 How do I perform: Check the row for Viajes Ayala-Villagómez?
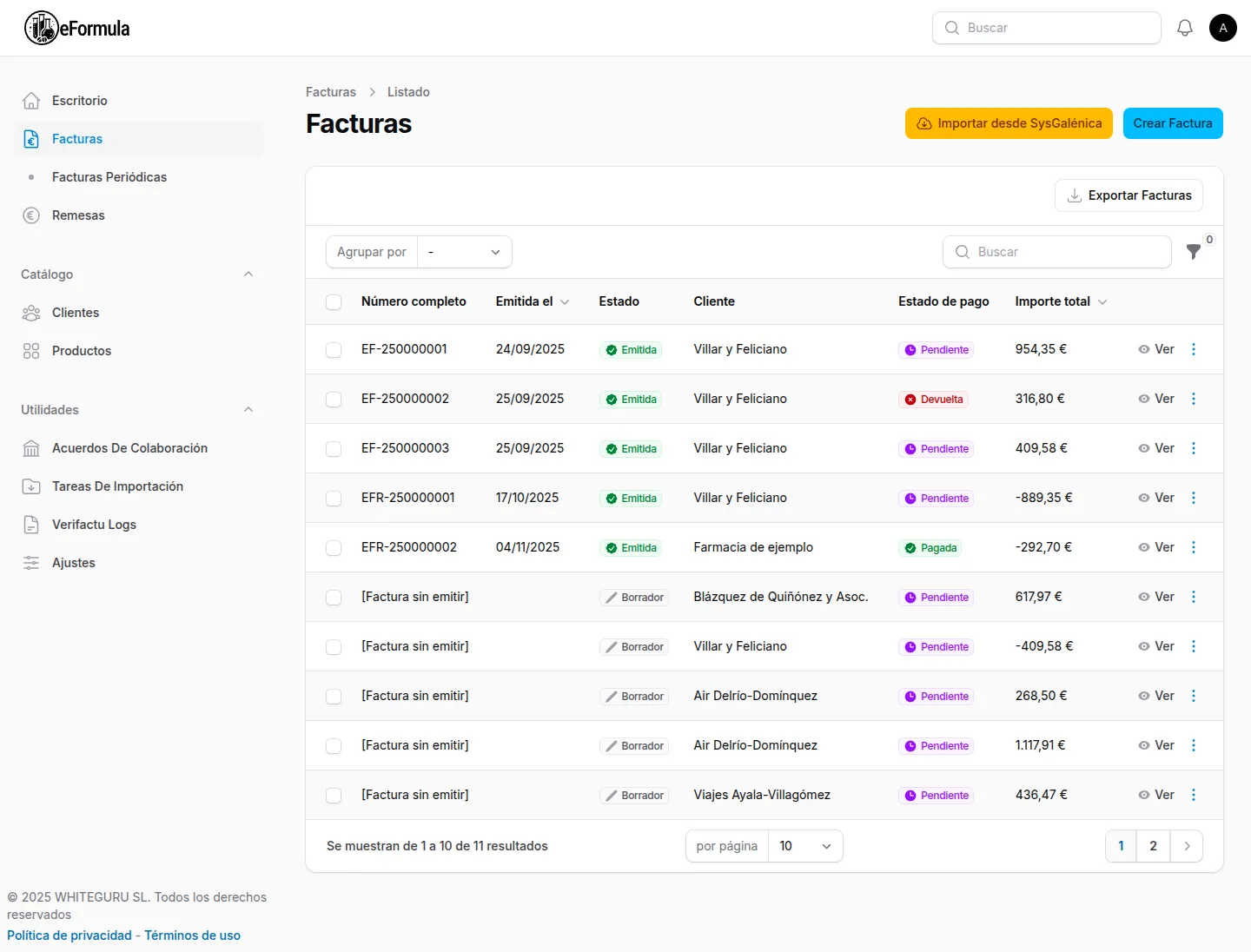(334, 796)
